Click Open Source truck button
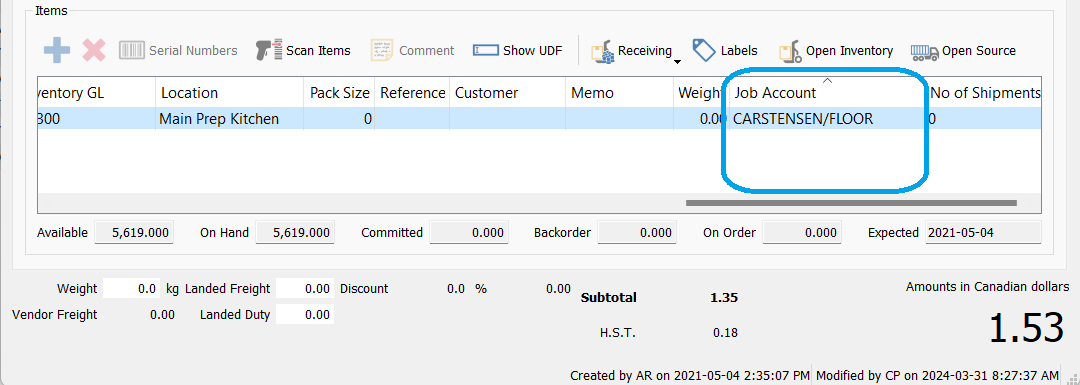The width and height of the screenshot is (1080, 385). tap(963, 50)
